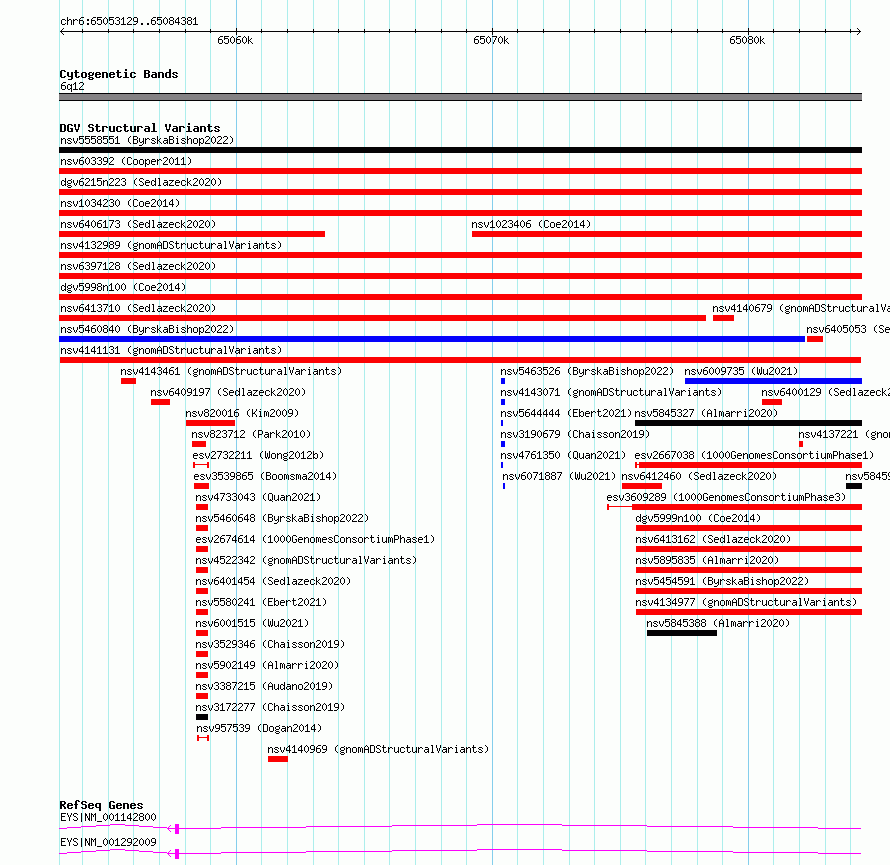The width and height of the screenshot is (890, 865).
Task: Select nsv5902149 (Almarri2020) label
Action: [x=267, y=665]
